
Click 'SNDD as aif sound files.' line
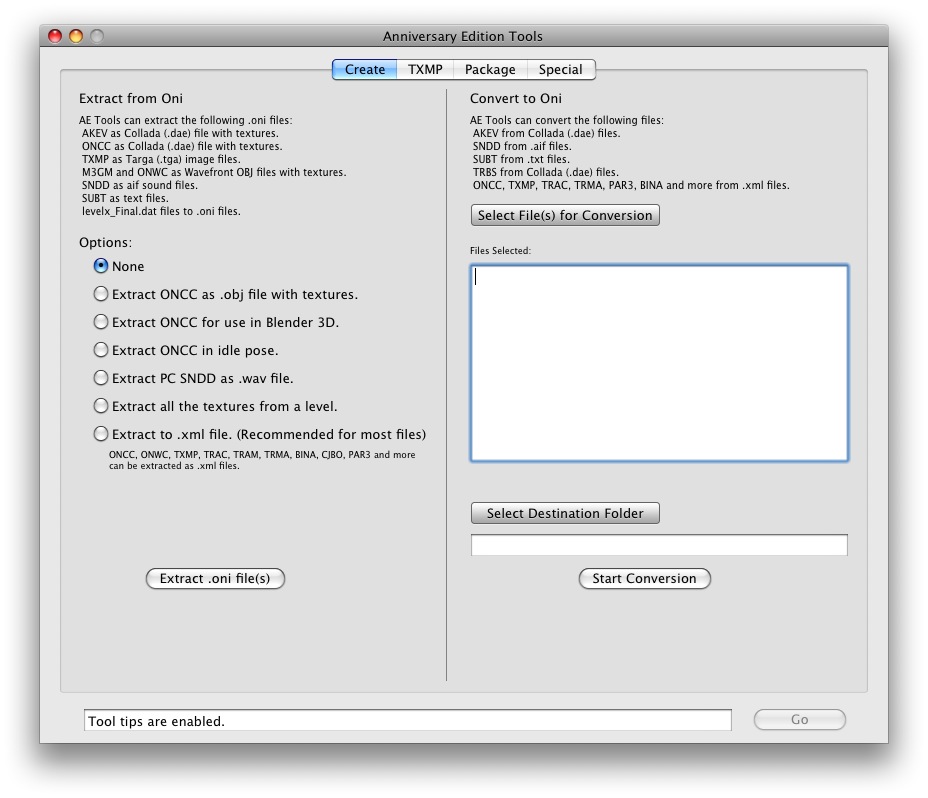click(x=140, y=185)
